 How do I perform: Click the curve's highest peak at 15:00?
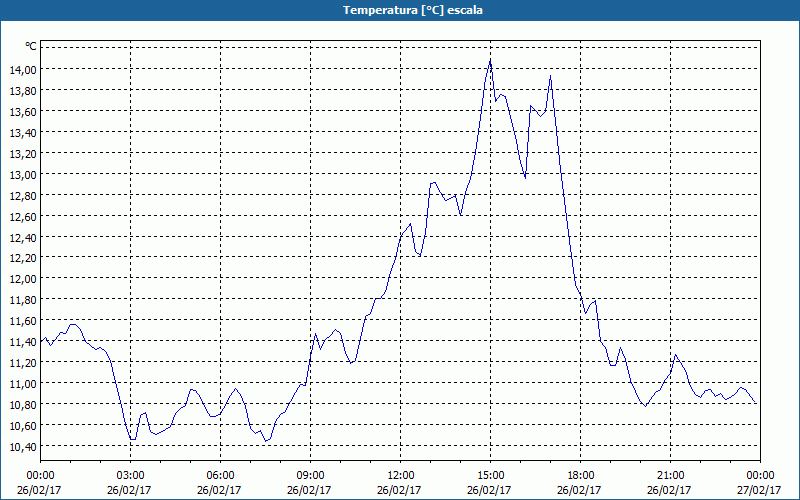[490, 61]
